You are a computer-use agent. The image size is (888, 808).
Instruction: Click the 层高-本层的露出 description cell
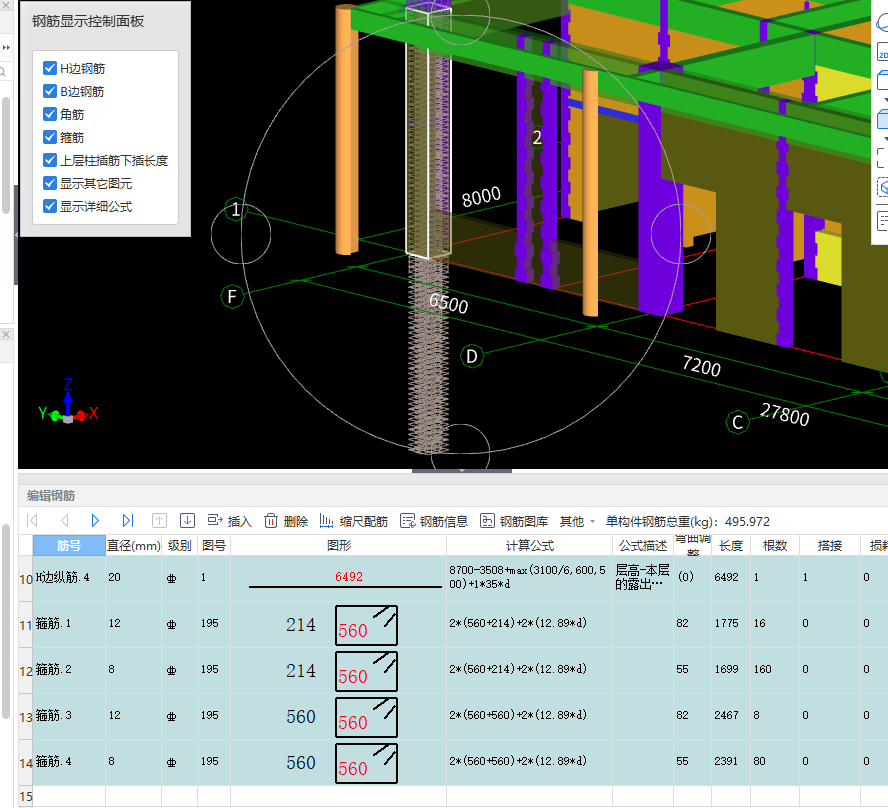pyautogui.click(x=643, y=578)
